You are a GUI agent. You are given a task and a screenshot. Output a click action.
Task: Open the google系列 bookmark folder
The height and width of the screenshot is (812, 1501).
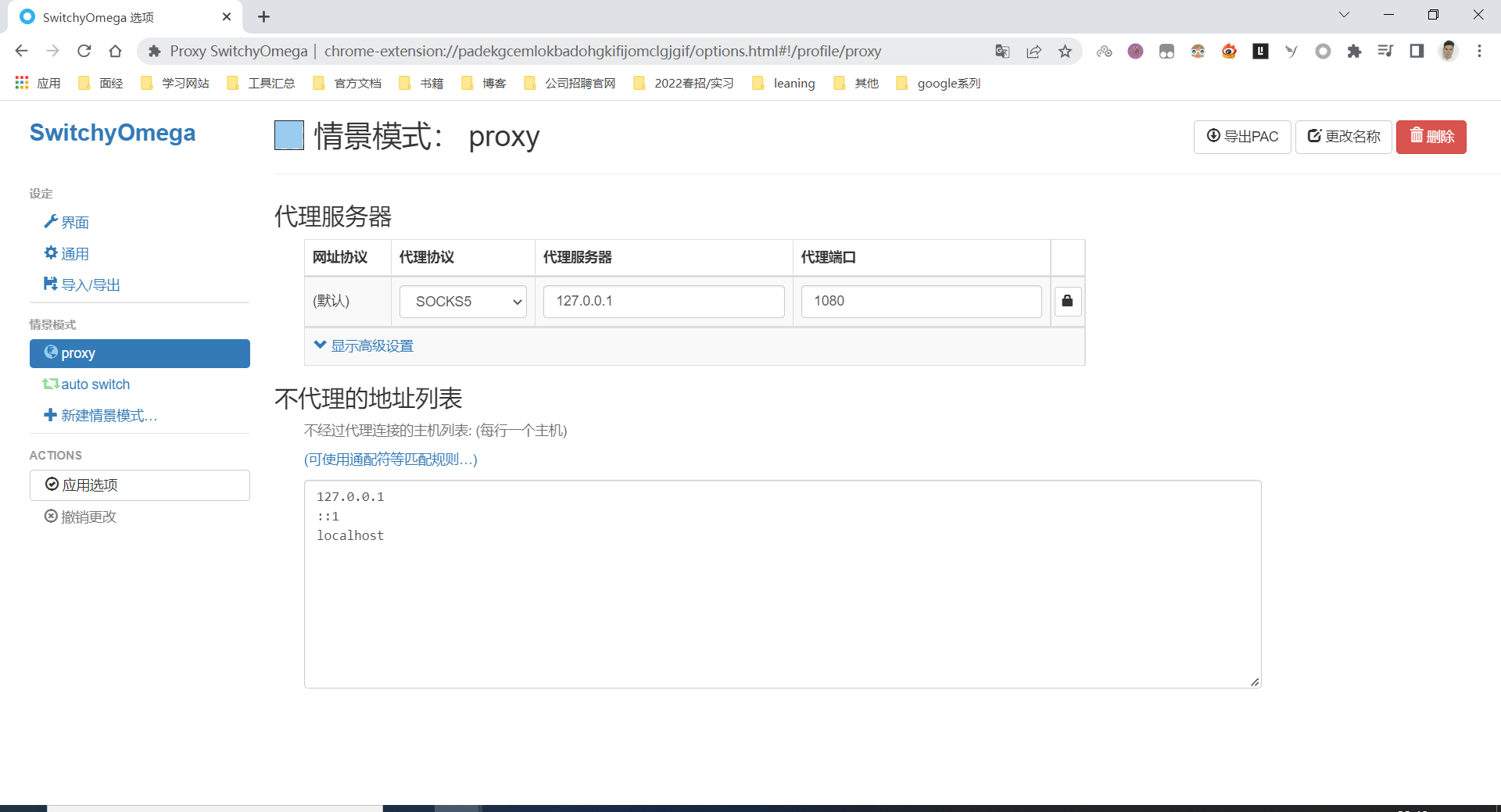938,83
